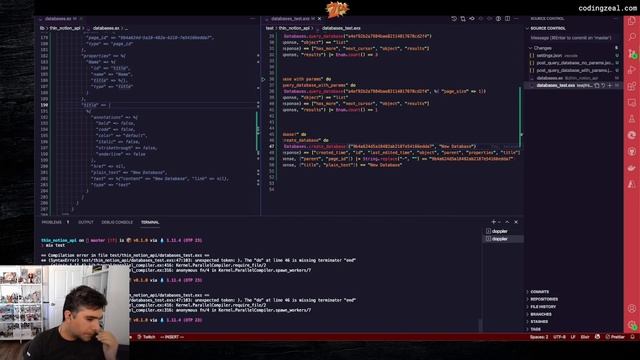Image resolution: width=640 pixels, height=360 pixels.
Task: Open the Remote Explorer activity bar icon
Action: coord(632,102)
